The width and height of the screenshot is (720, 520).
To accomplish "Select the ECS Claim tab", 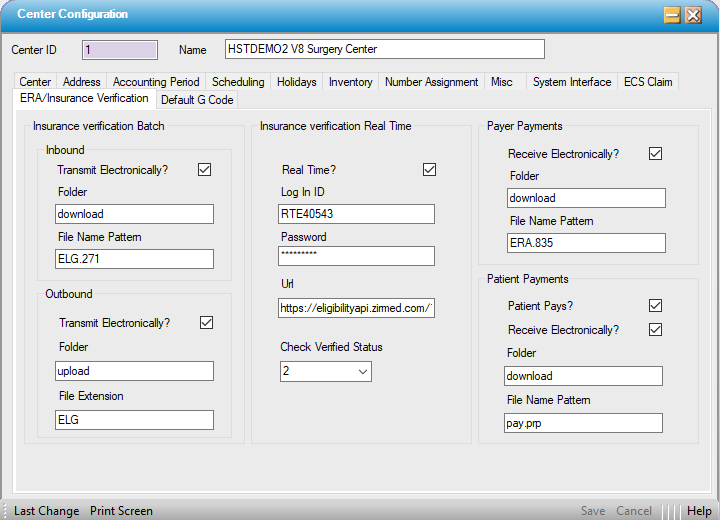I will [x=647, y=82].
